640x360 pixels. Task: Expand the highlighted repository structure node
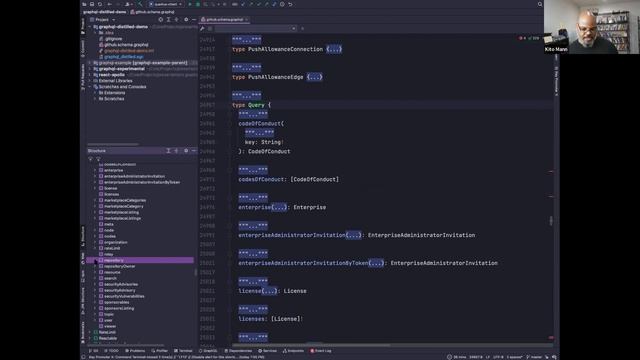pos(95,260)
